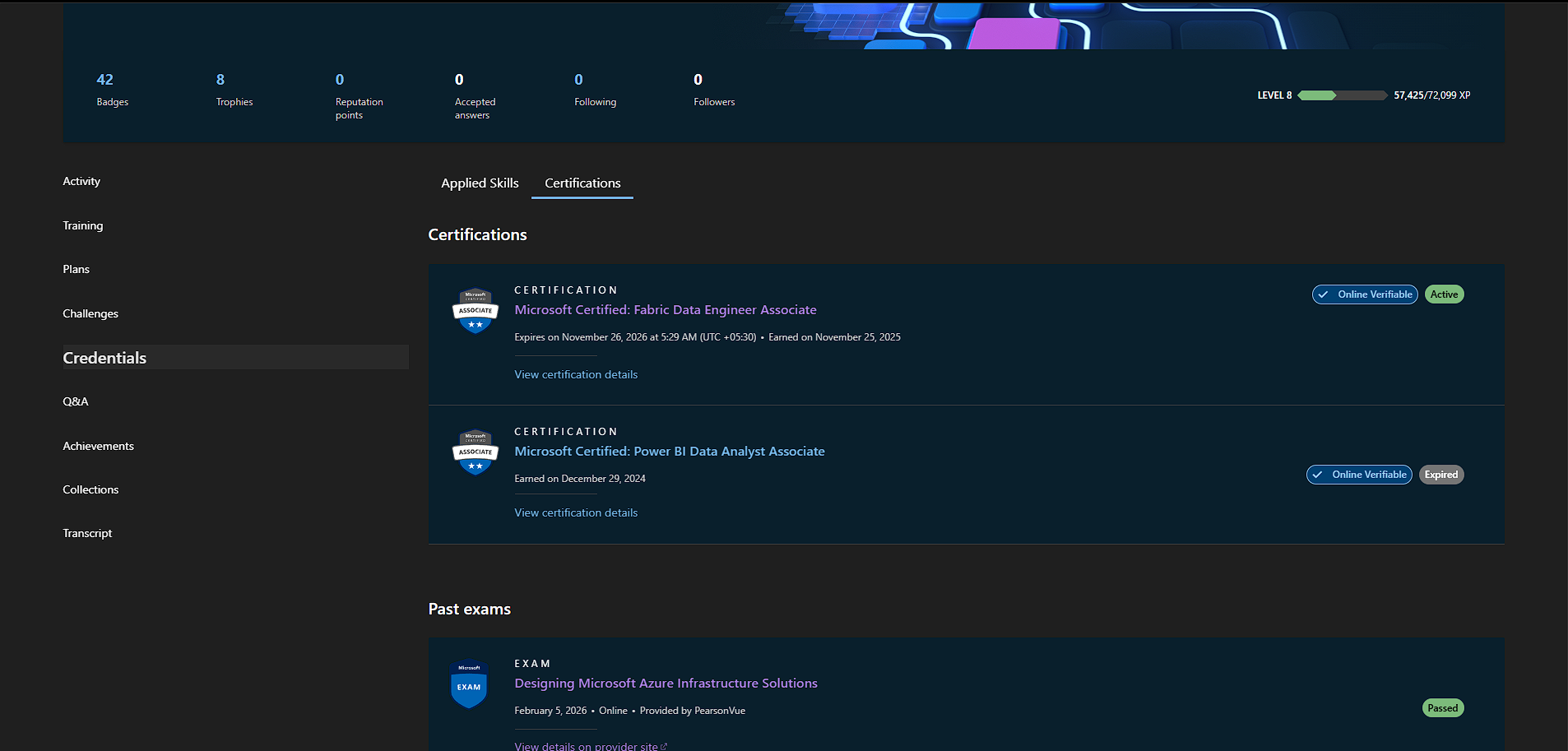Click the blue EXAM badge icon
The height and width of the screenshot is (751, 1568).
pyautogui.click(x=469, y=684)
